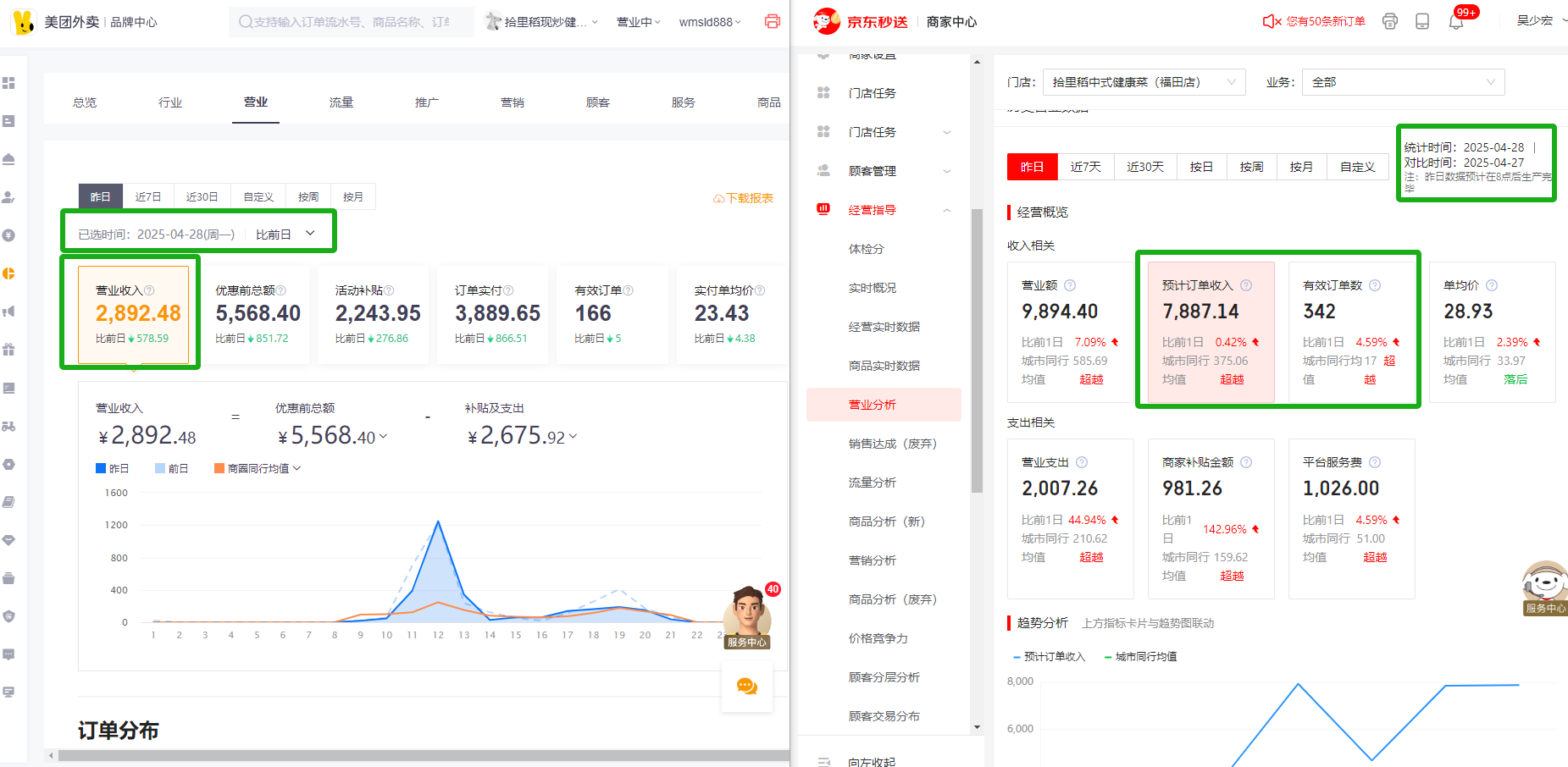Viewport: 1568px width, 767px height.
Task: Click the help icon next to 营业收入
Action: [149, 290]
